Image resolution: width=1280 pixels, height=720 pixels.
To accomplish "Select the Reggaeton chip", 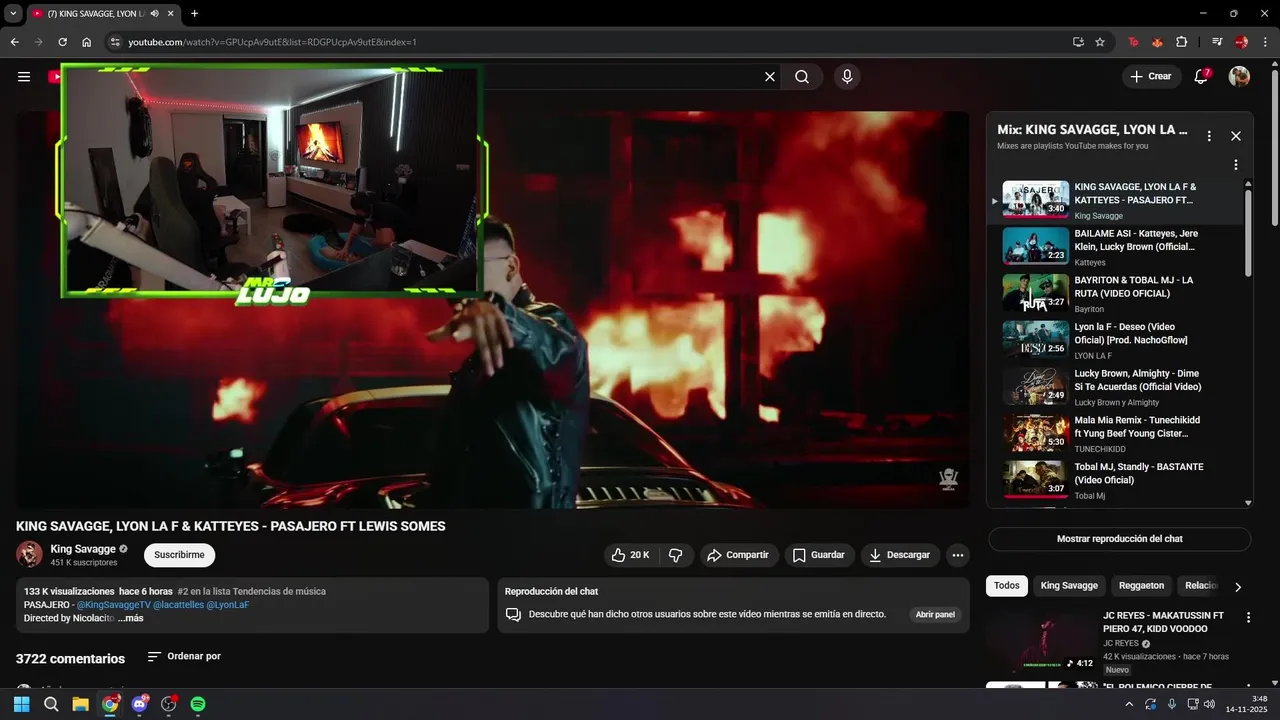I will point(1141,586).
